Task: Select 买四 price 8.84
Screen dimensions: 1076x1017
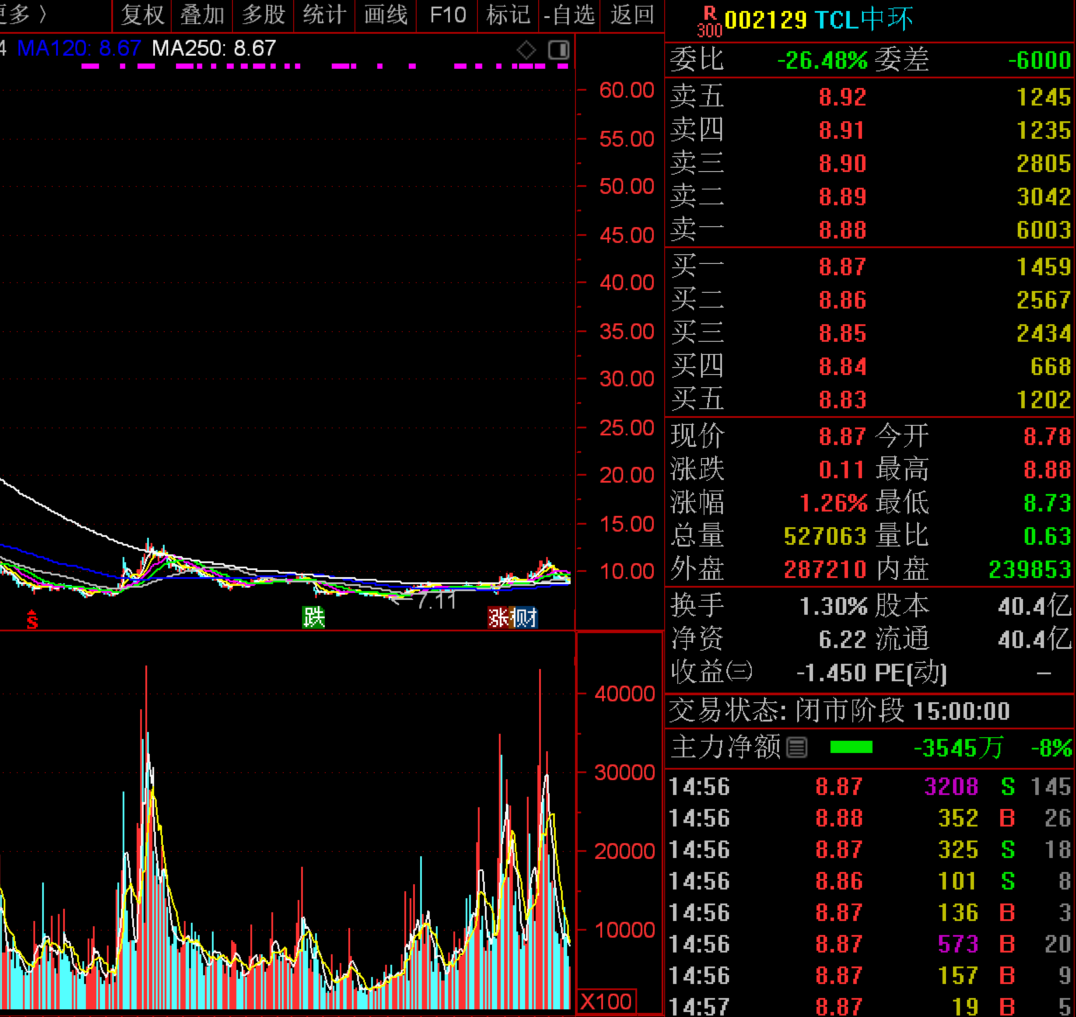Action: pyautogui.click(x=842, y=367)
